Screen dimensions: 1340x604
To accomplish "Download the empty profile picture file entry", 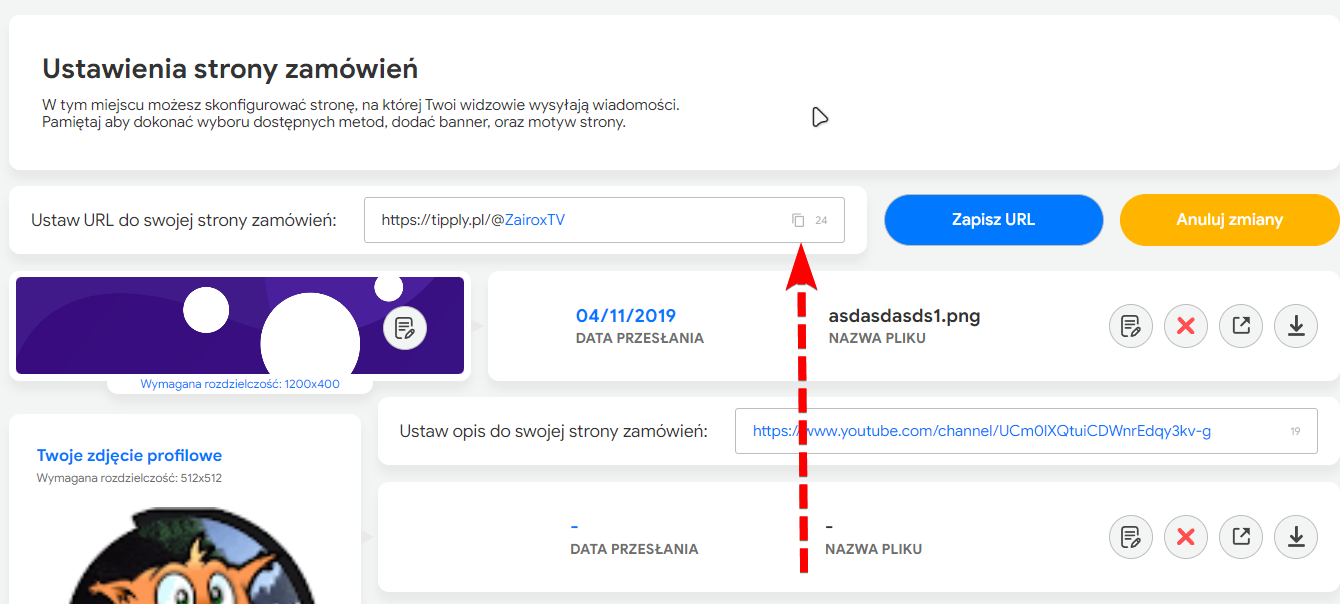I will click(1296, 537).
